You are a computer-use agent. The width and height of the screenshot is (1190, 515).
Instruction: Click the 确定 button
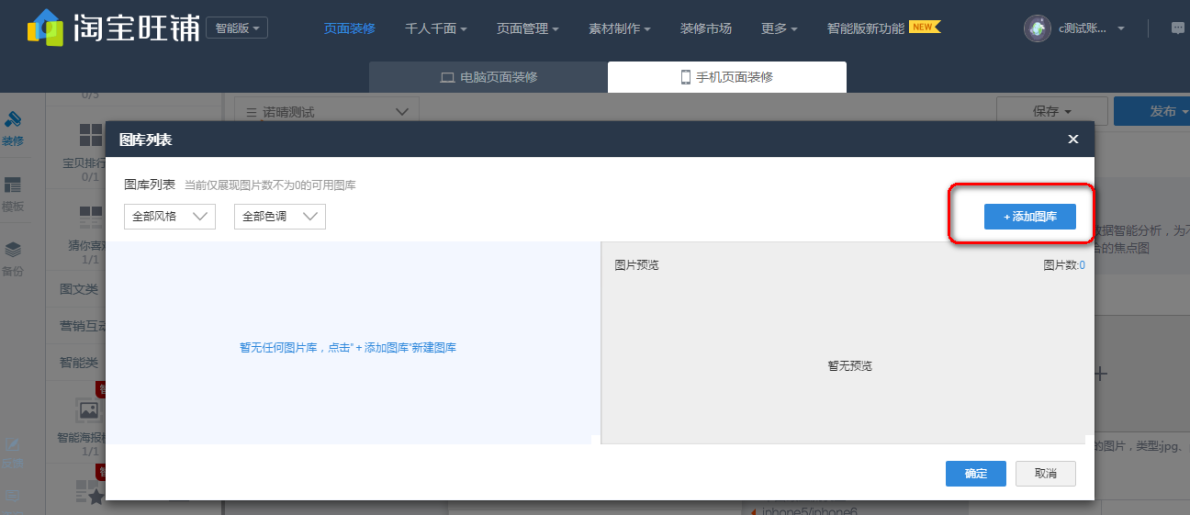point(975,473)
